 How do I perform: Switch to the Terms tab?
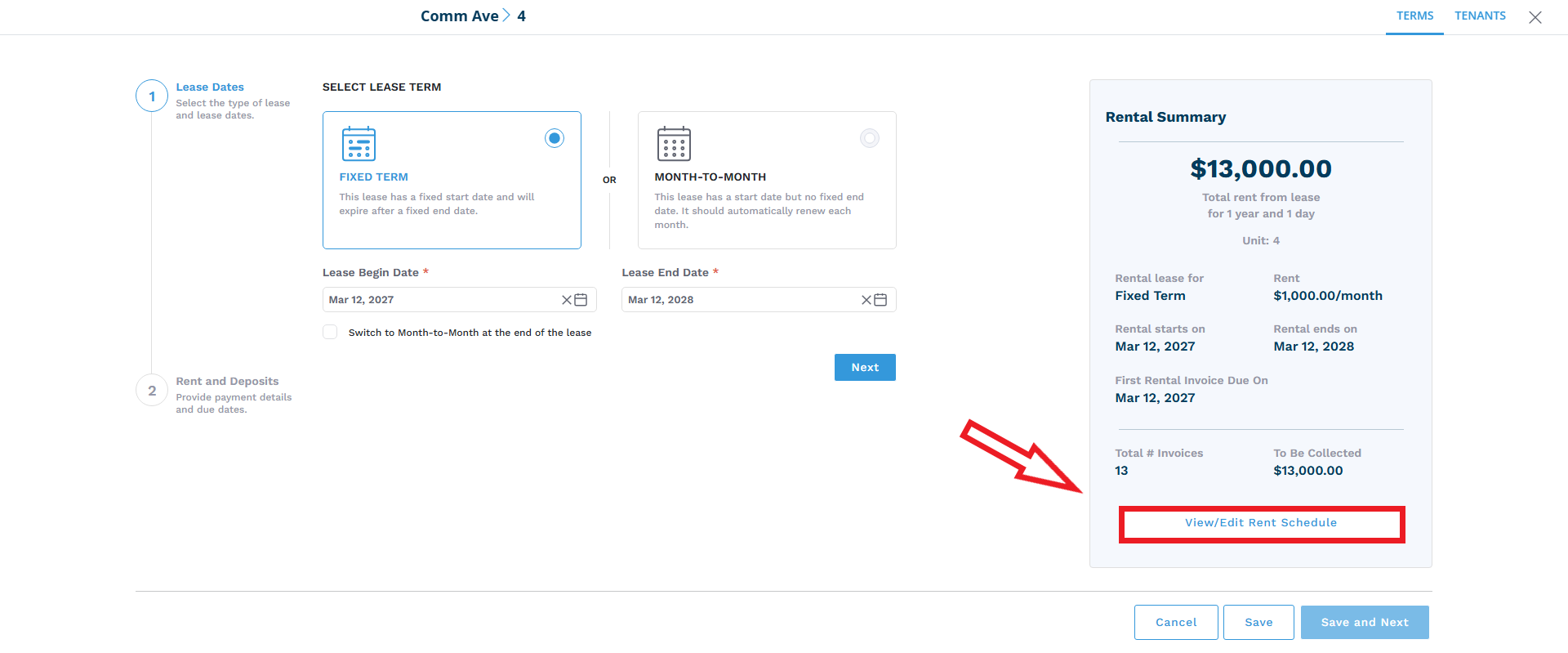[1414, 16]
